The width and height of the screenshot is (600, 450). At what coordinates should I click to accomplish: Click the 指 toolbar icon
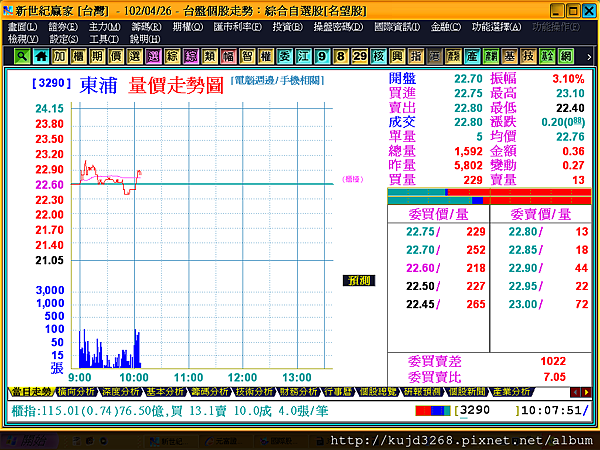pyautogui.click(x=416, y=56)
